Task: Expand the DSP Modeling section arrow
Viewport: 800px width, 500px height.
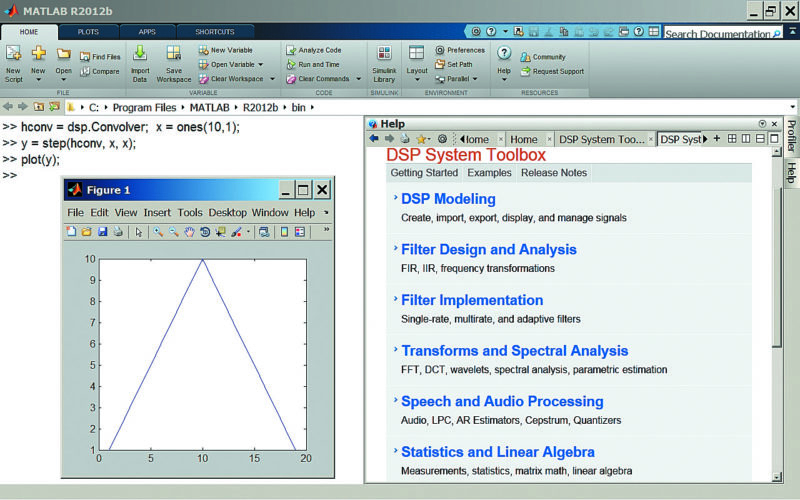Action: click(x=395, y=197)
